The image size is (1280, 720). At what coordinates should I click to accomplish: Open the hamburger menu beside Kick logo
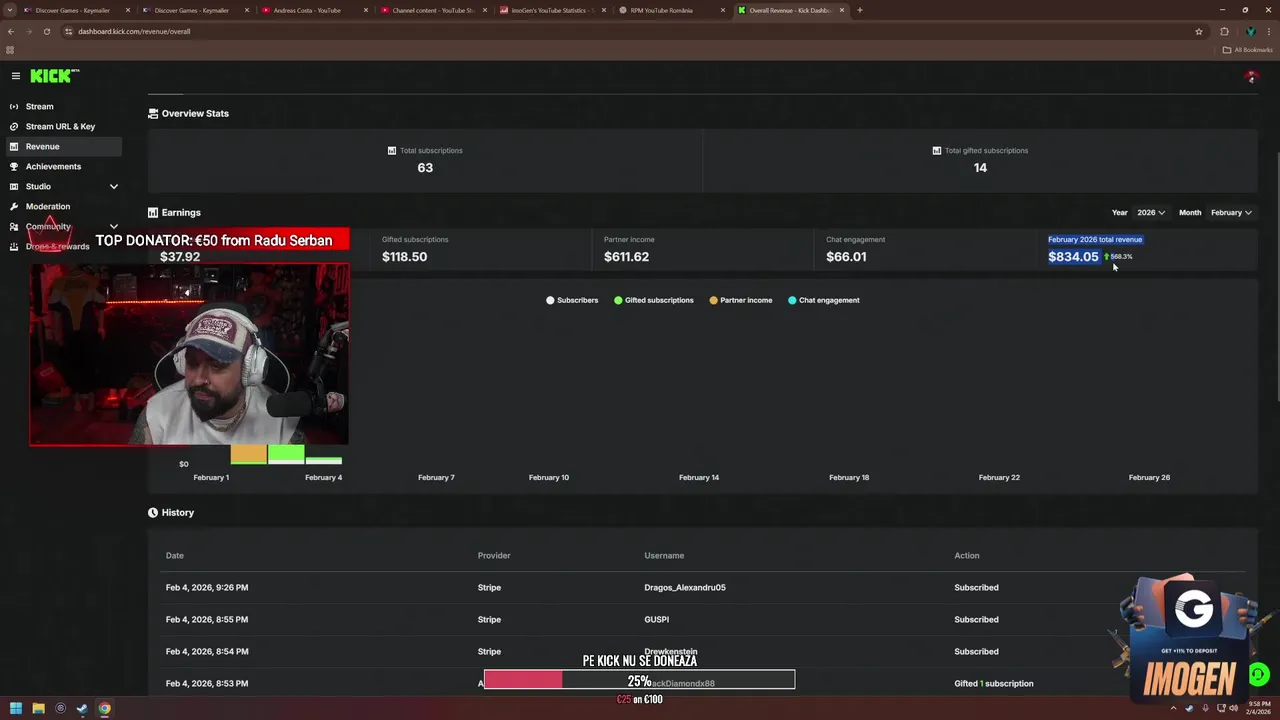tap(15, 76)
